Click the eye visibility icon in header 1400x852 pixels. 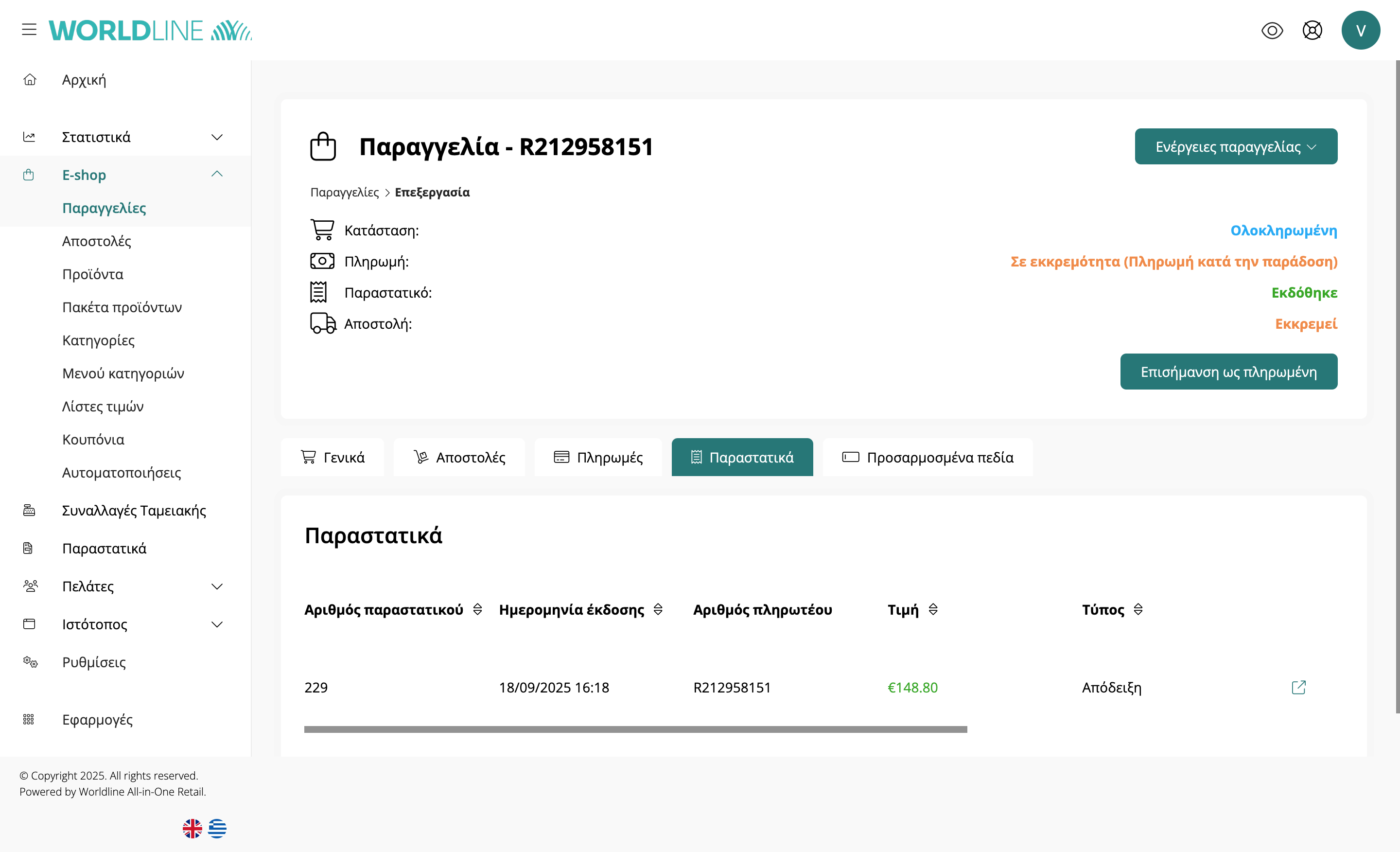(x=1272, y=30)
